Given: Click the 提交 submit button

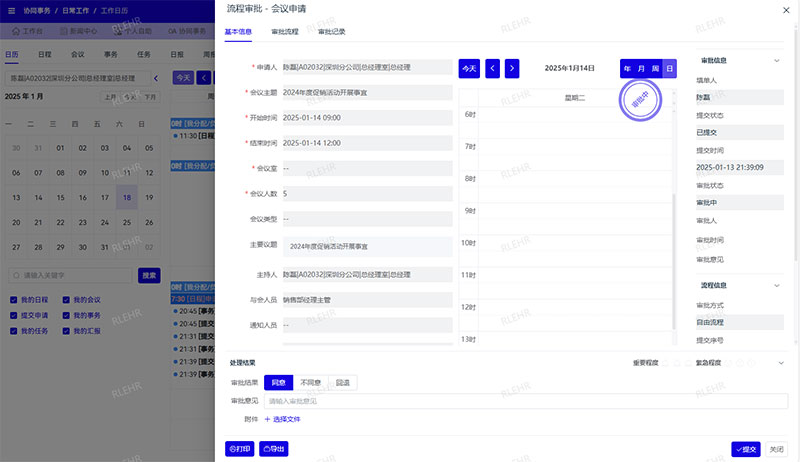Looking at the screenshot, I should (x=745, y=449).
